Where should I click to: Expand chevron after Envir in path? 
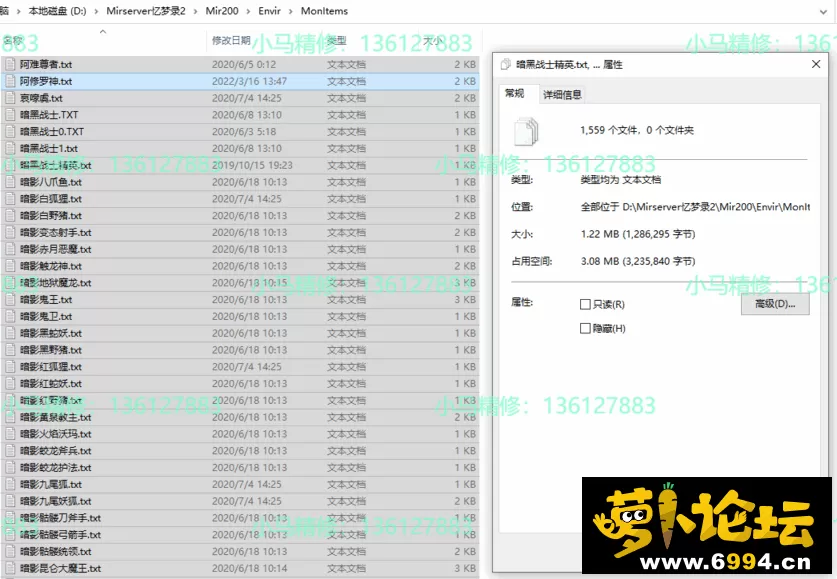pos(290,11)
